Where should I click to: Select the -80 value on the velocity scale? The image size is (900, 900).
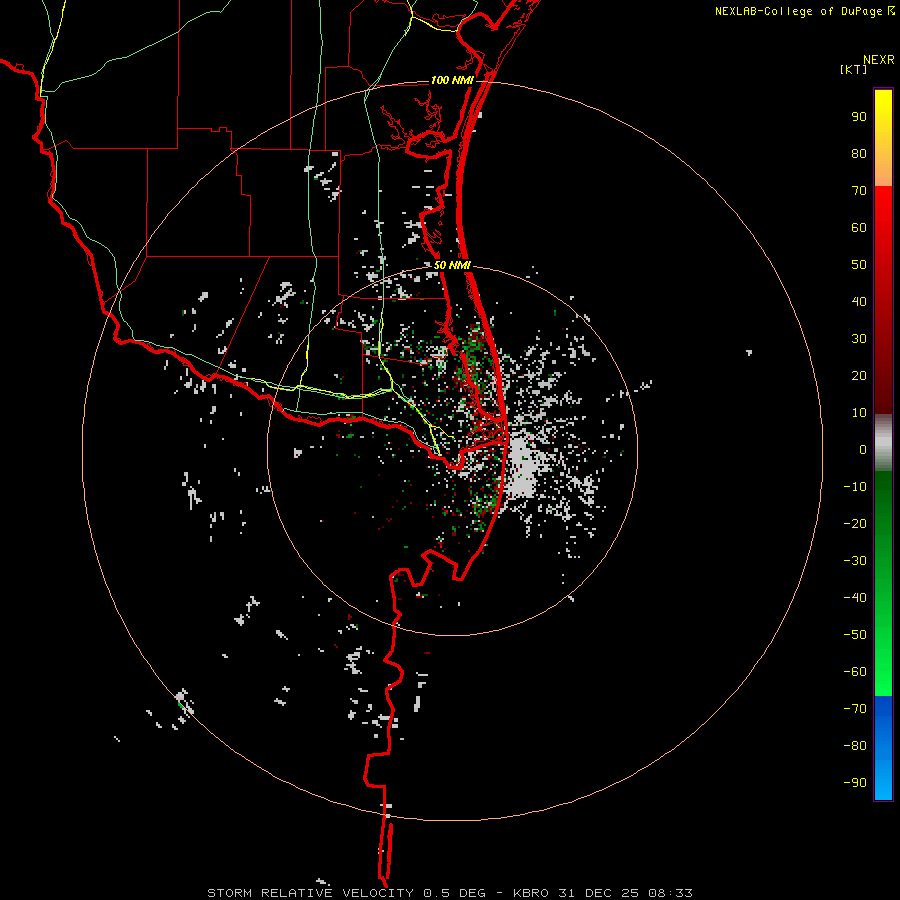tap(855, 746)
